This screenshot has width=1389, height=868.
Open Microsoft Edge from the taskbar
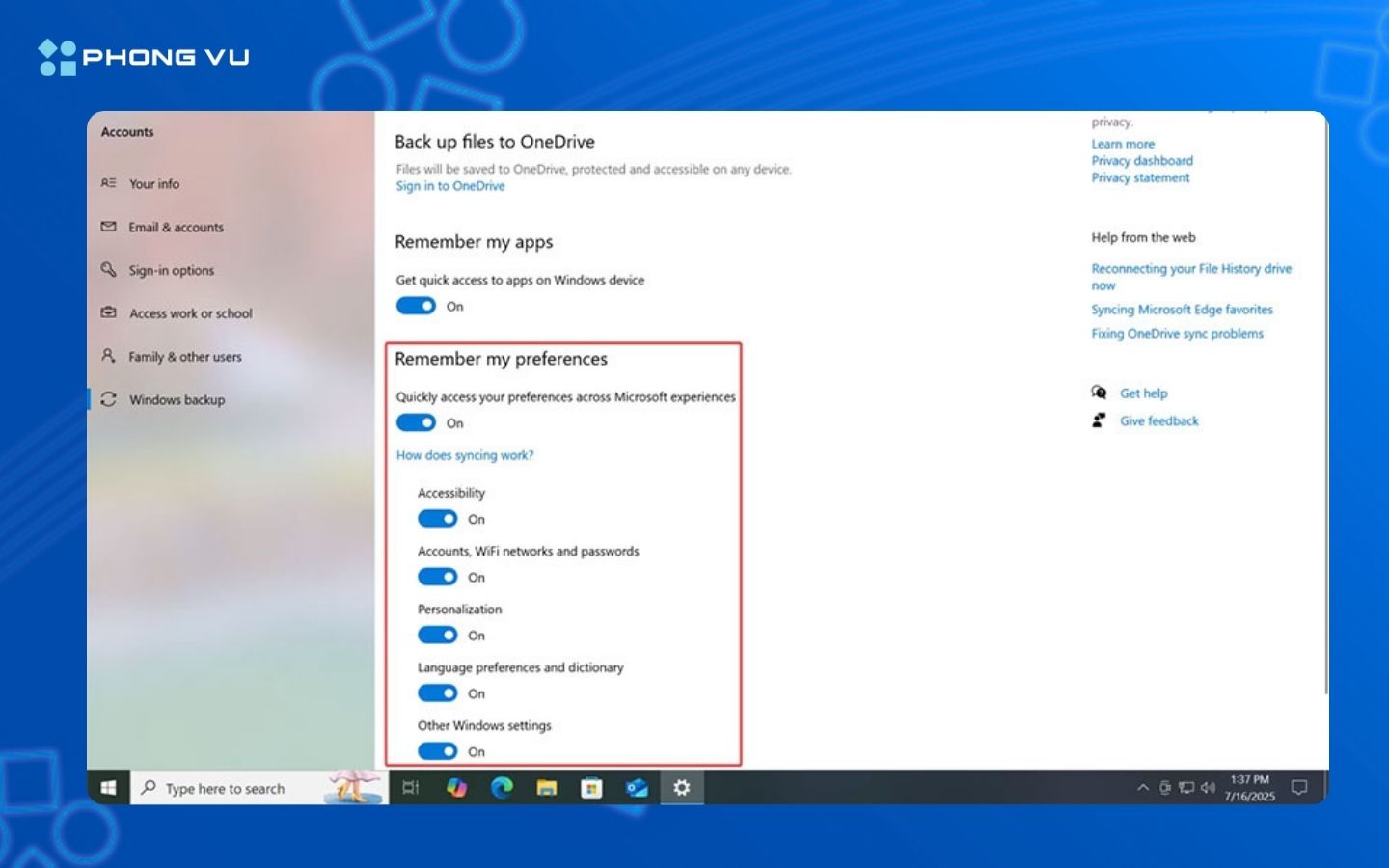click(x=502, y=788)
